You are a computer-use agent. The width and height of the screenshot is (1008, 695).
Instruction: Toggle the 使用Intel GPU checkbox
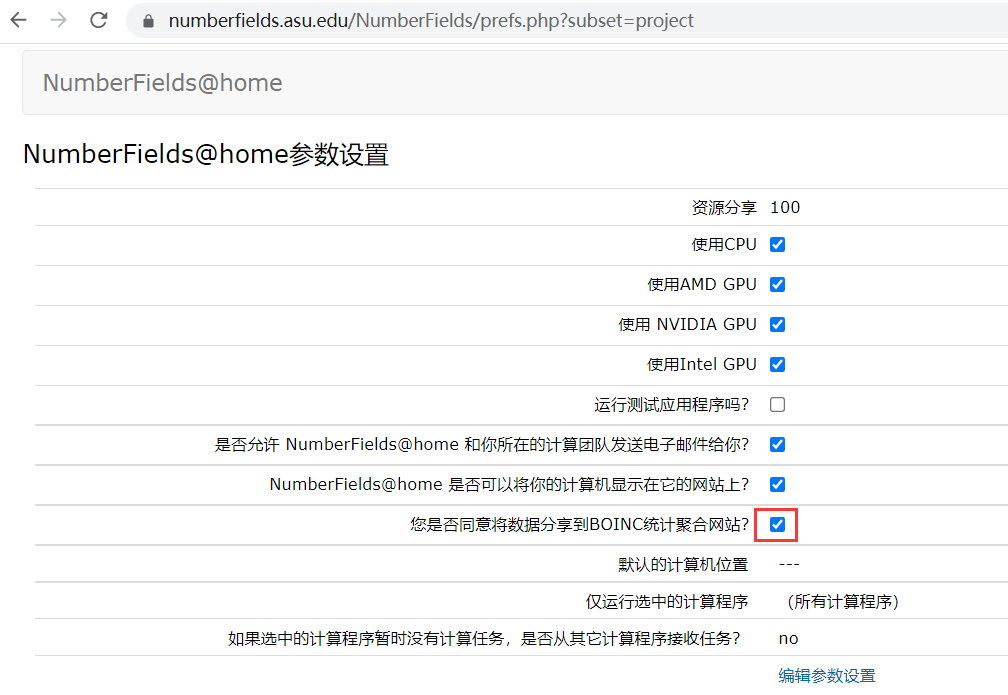point(777,365)
